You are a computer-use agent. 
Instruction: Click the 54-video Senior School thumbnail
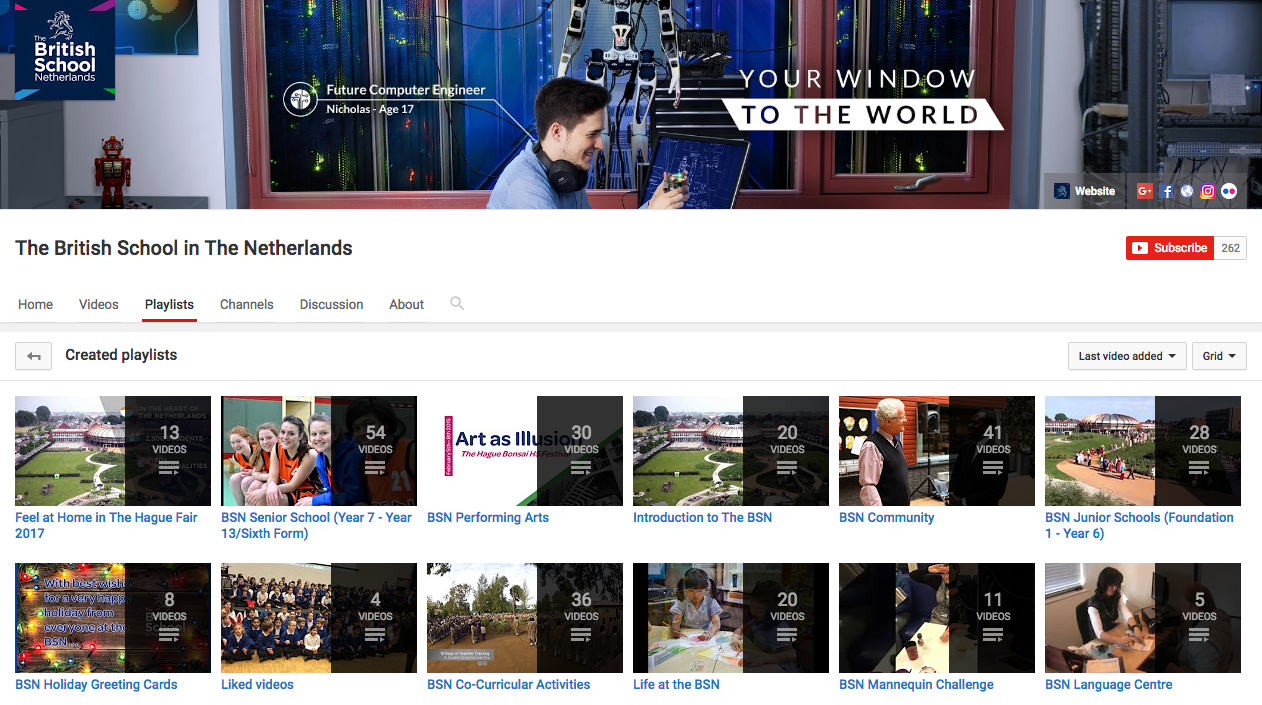(x=319, y=451)
